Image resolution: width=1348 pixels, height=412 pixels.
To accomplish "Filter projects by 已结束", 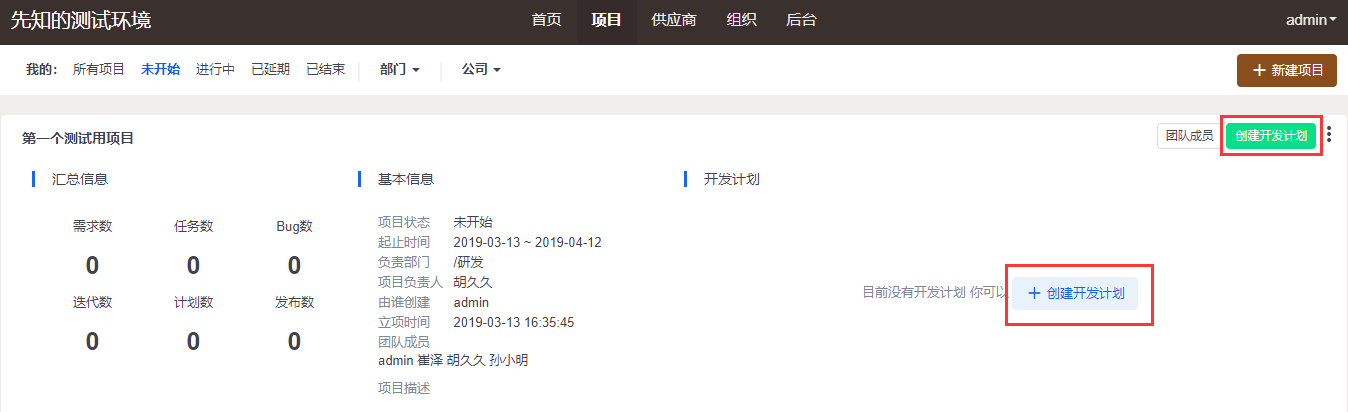I will pos(325,70).
